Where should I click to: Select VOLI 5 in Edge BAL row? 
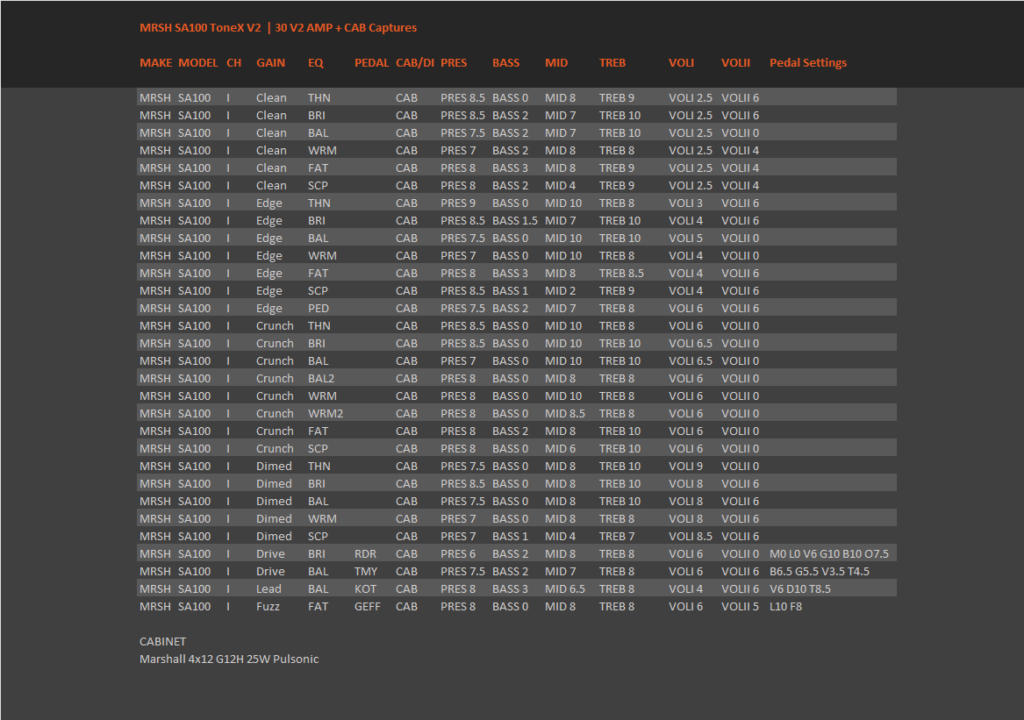click(686, 238)
